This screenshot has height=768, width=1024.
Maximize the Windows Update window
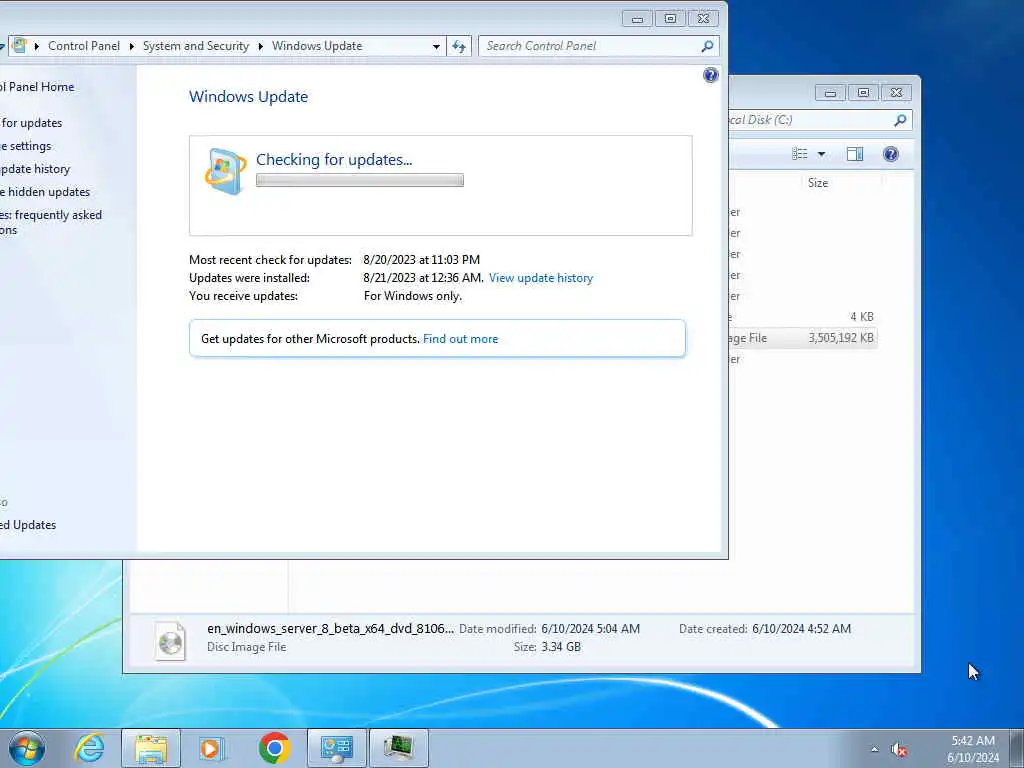click(670, 19)
